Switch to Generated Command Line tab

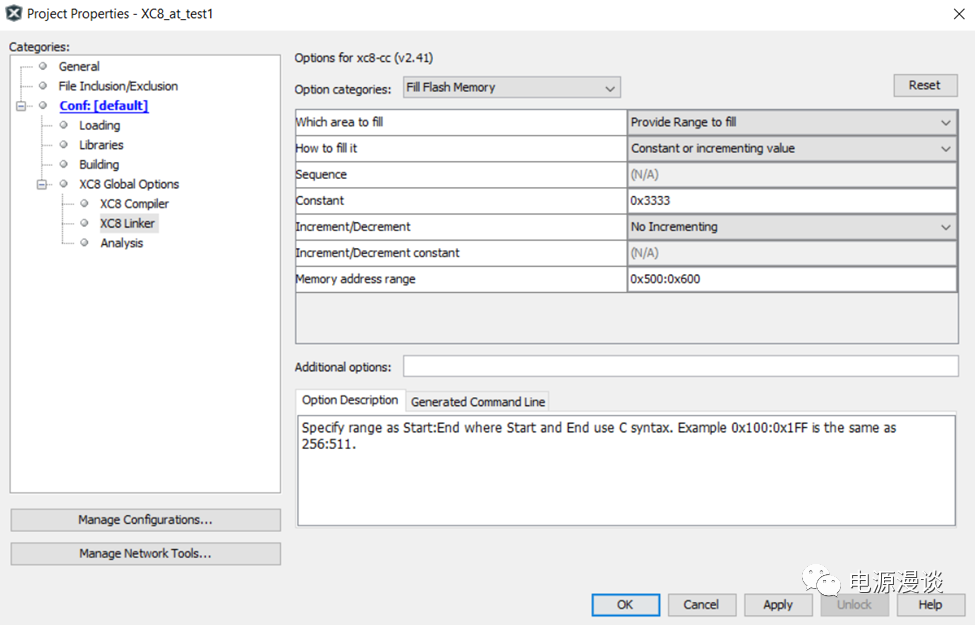[x=478, y=401]
